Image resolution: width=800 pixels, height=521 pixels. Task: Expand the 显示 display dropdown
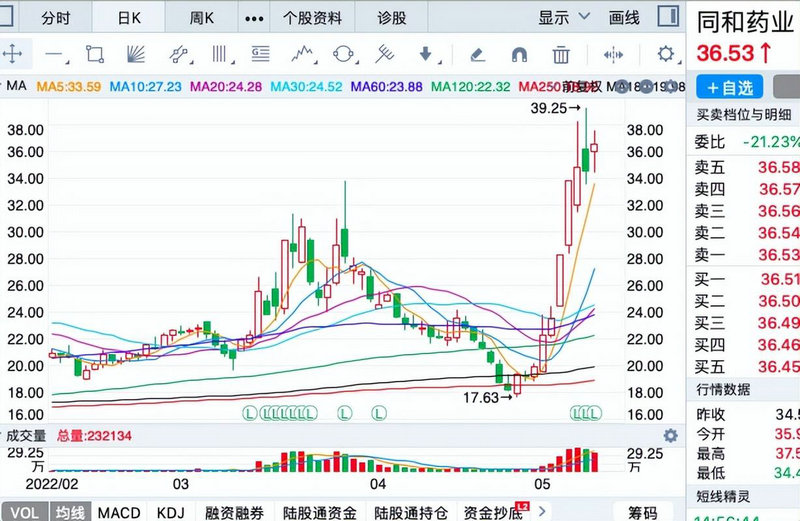pyautogui.click(x=559, y=18)
